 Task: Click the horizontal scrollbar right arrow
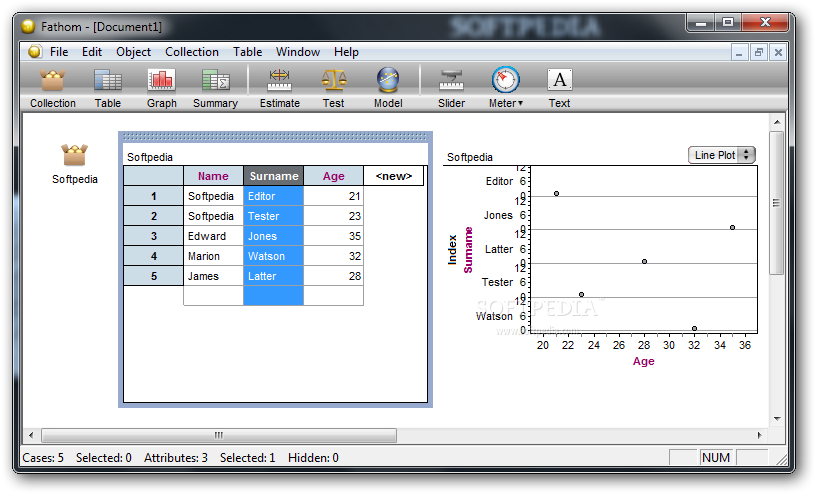[x=760, y=435]
